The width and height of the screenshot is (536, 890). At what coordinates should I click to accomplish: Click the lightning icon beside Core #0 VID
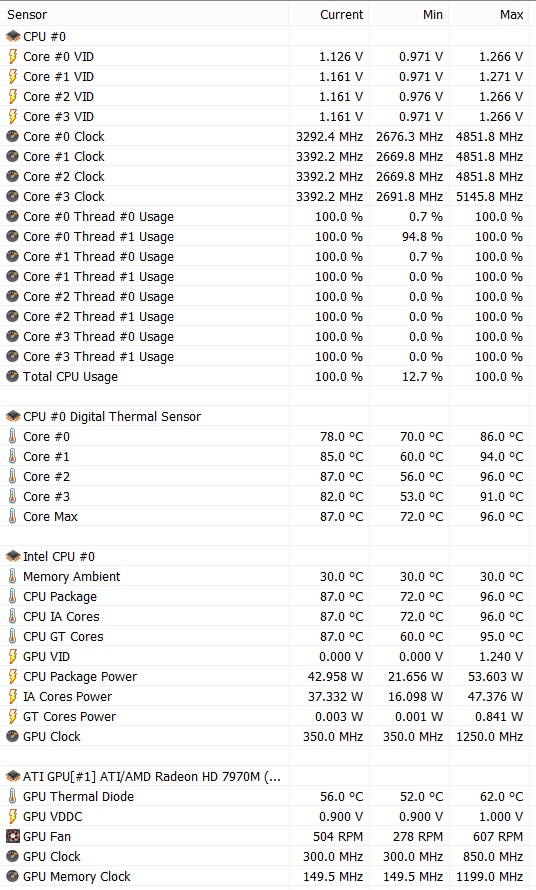pos(12,57)
